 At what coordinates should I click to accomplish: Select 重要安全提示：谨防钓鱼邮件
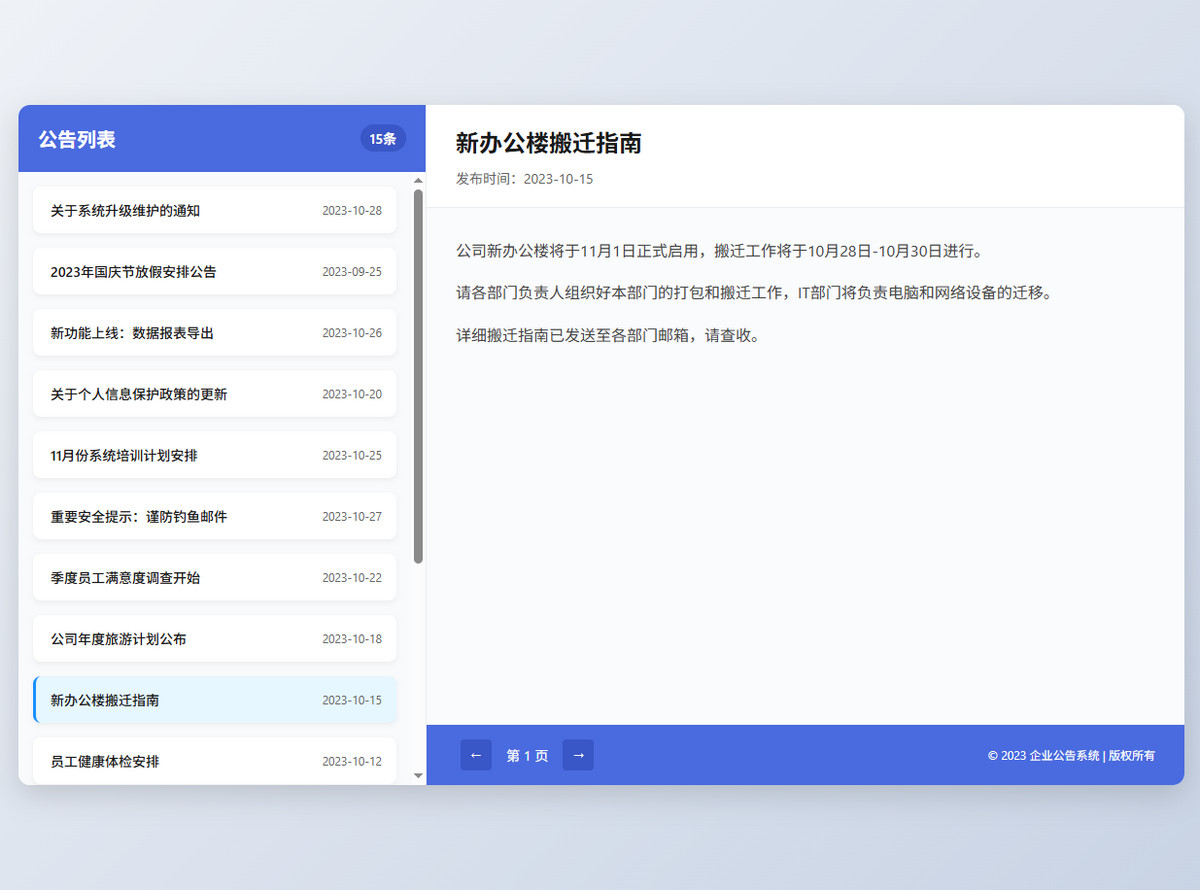tap(214, 516)
